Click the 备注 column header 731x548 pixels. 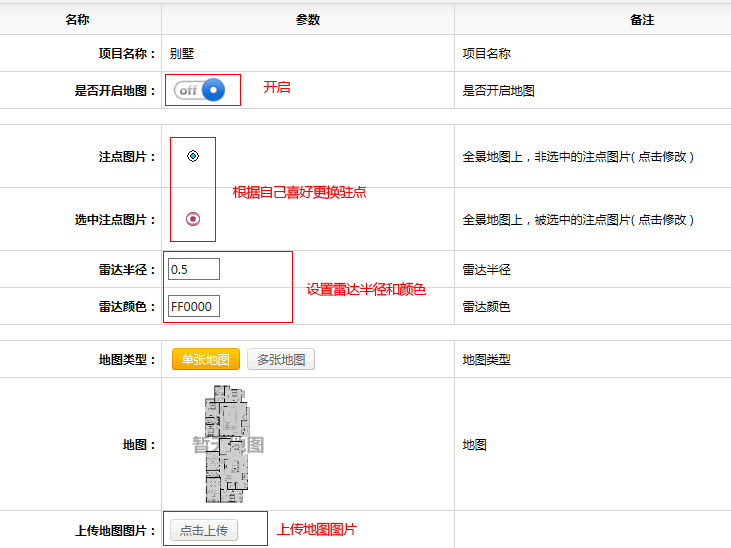click(642, 20)
